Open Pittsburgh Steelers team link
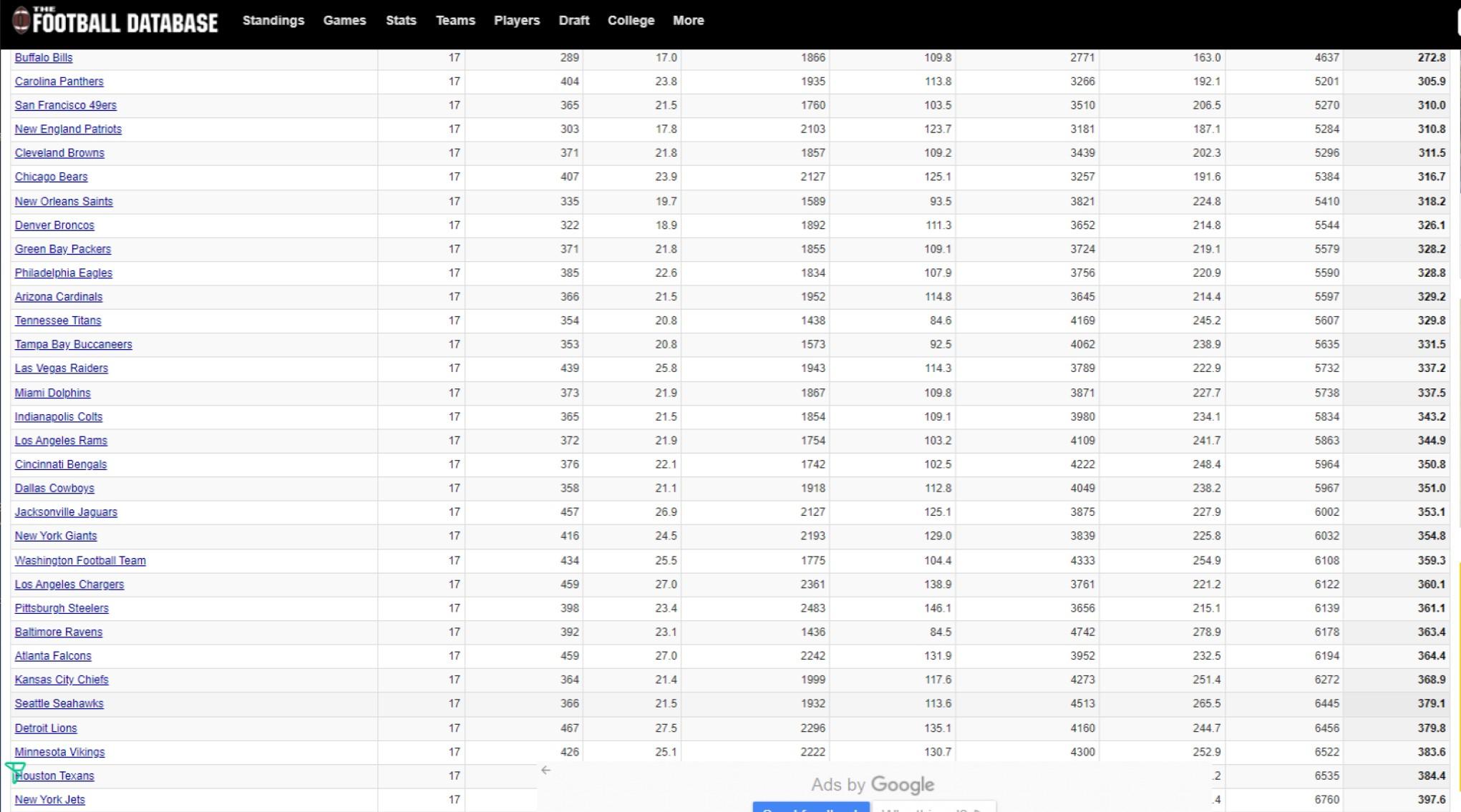 coord(62,608)
